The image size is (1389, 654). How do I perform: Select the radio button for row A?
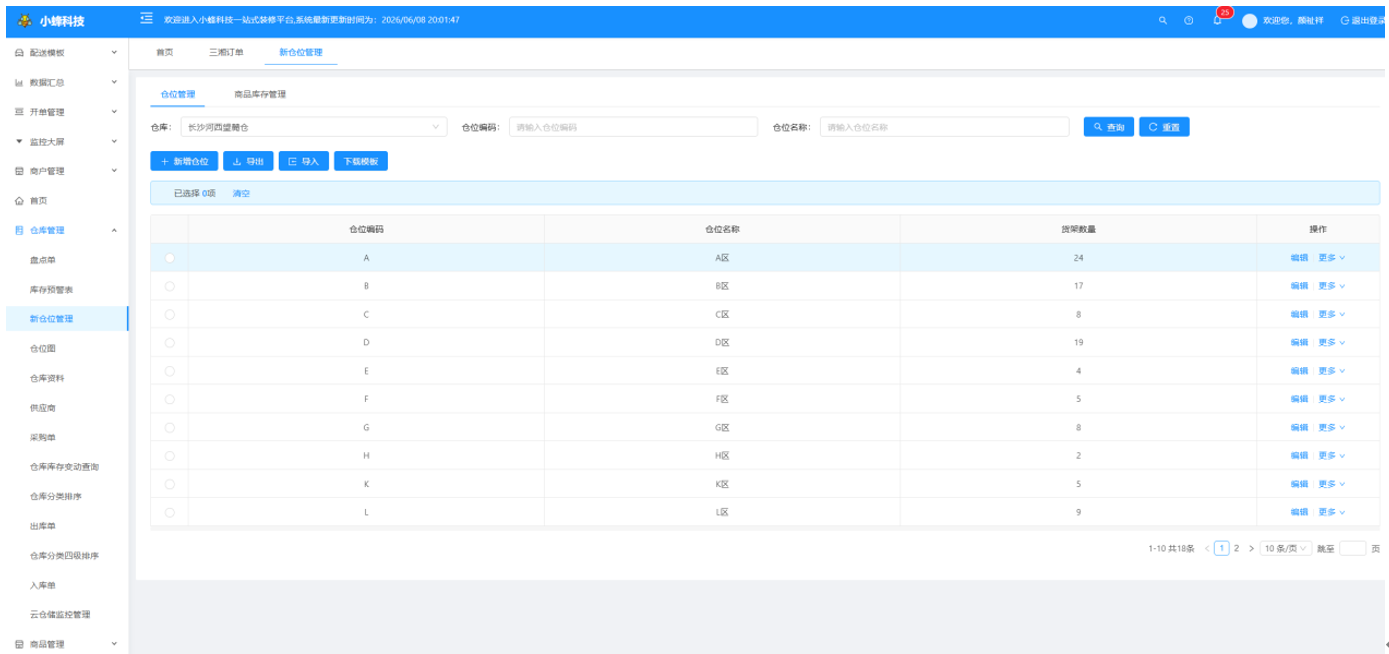(x=169, y=258)
